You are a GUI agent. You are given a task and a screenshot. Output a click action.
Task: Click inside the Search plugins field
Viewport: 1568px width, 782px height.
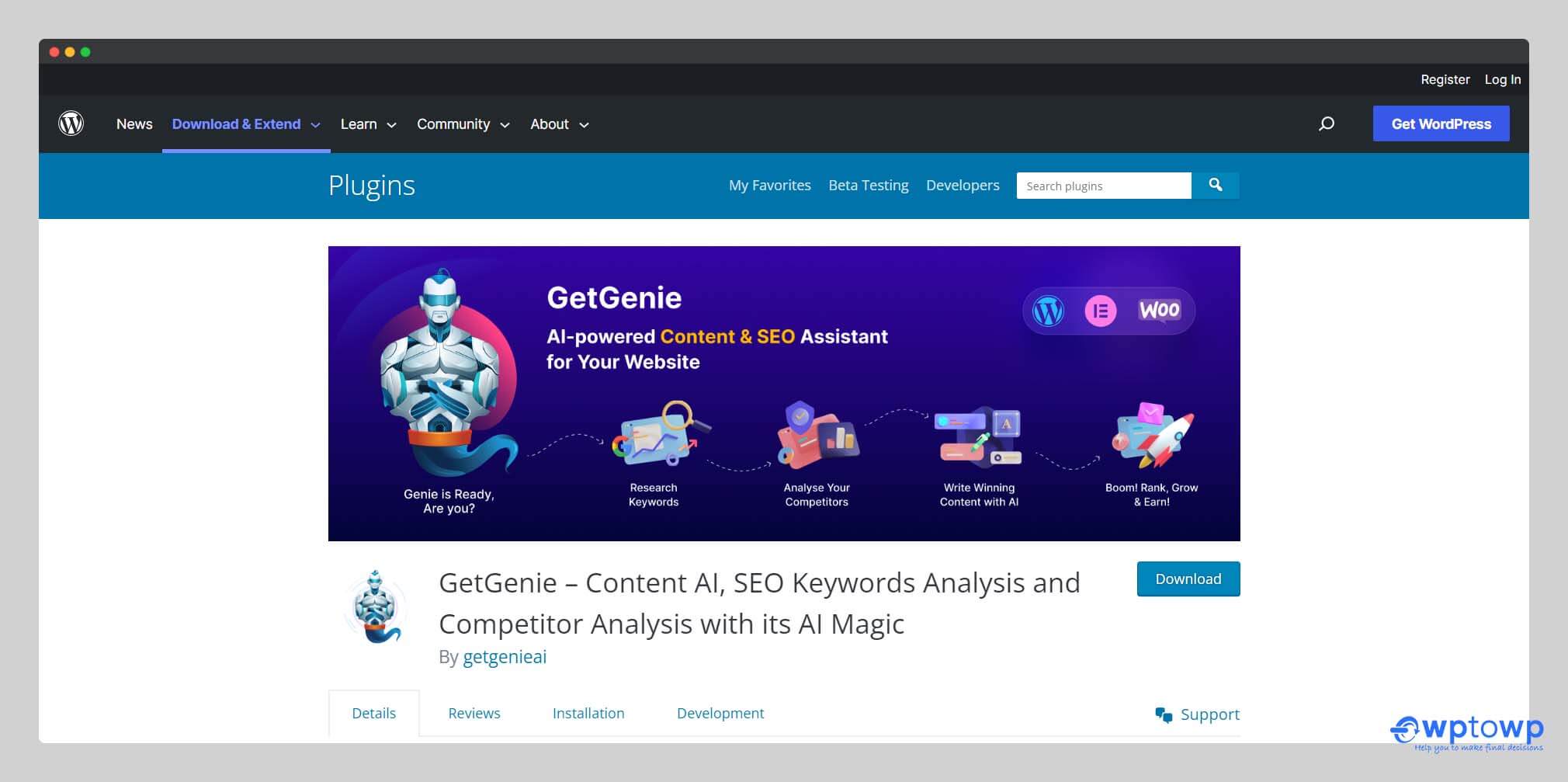[1102, 185]
